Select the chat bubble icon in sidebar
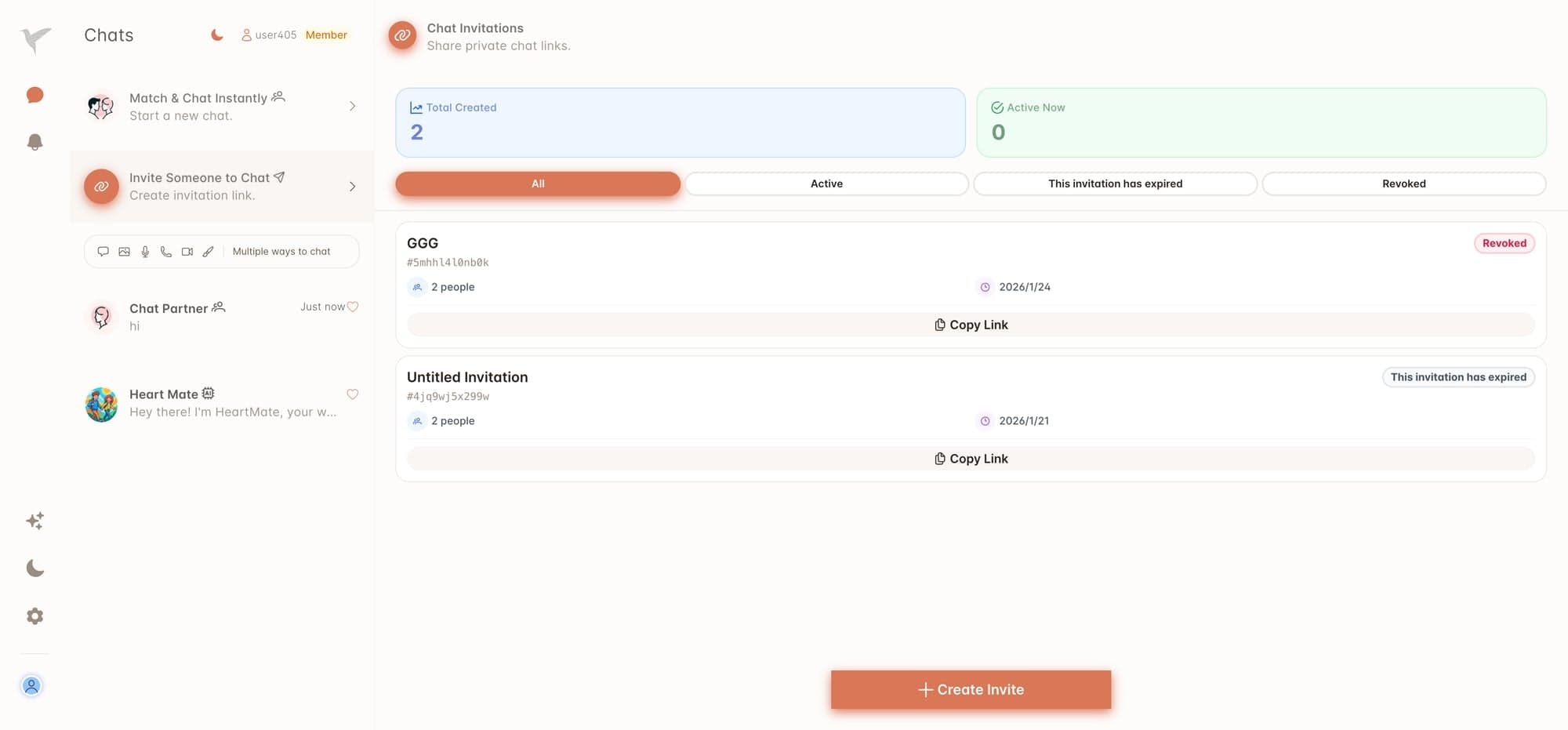The height and width of the screenshot is (730, 1568). 34,95
